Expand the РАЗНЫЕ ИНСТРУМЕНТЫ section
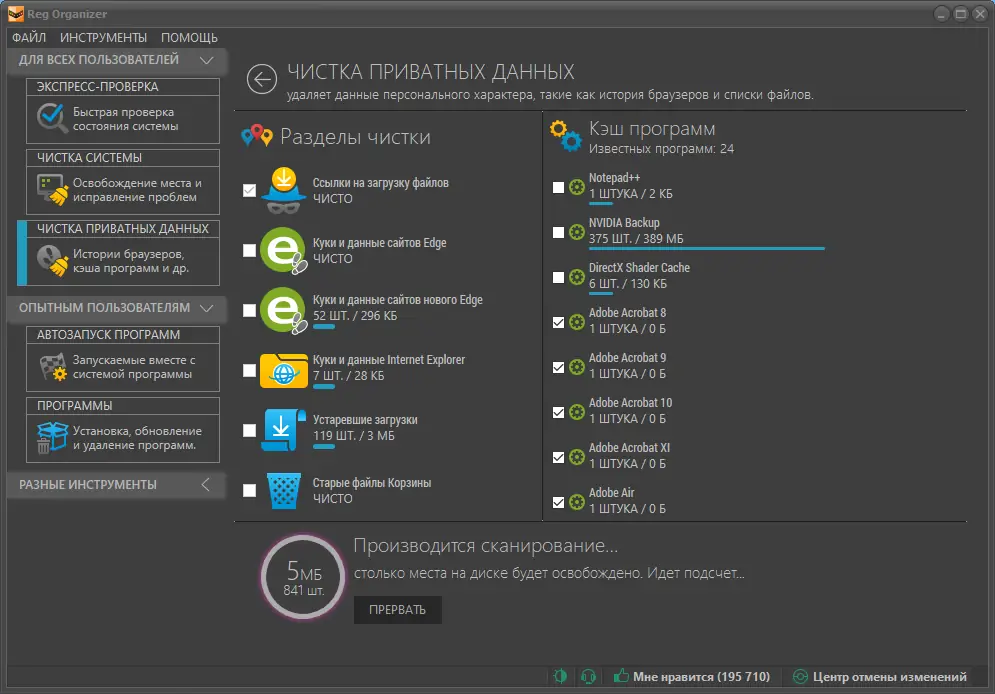Image resolution: width=995 pixels, height=694 pixels. (x=117, y=485)
